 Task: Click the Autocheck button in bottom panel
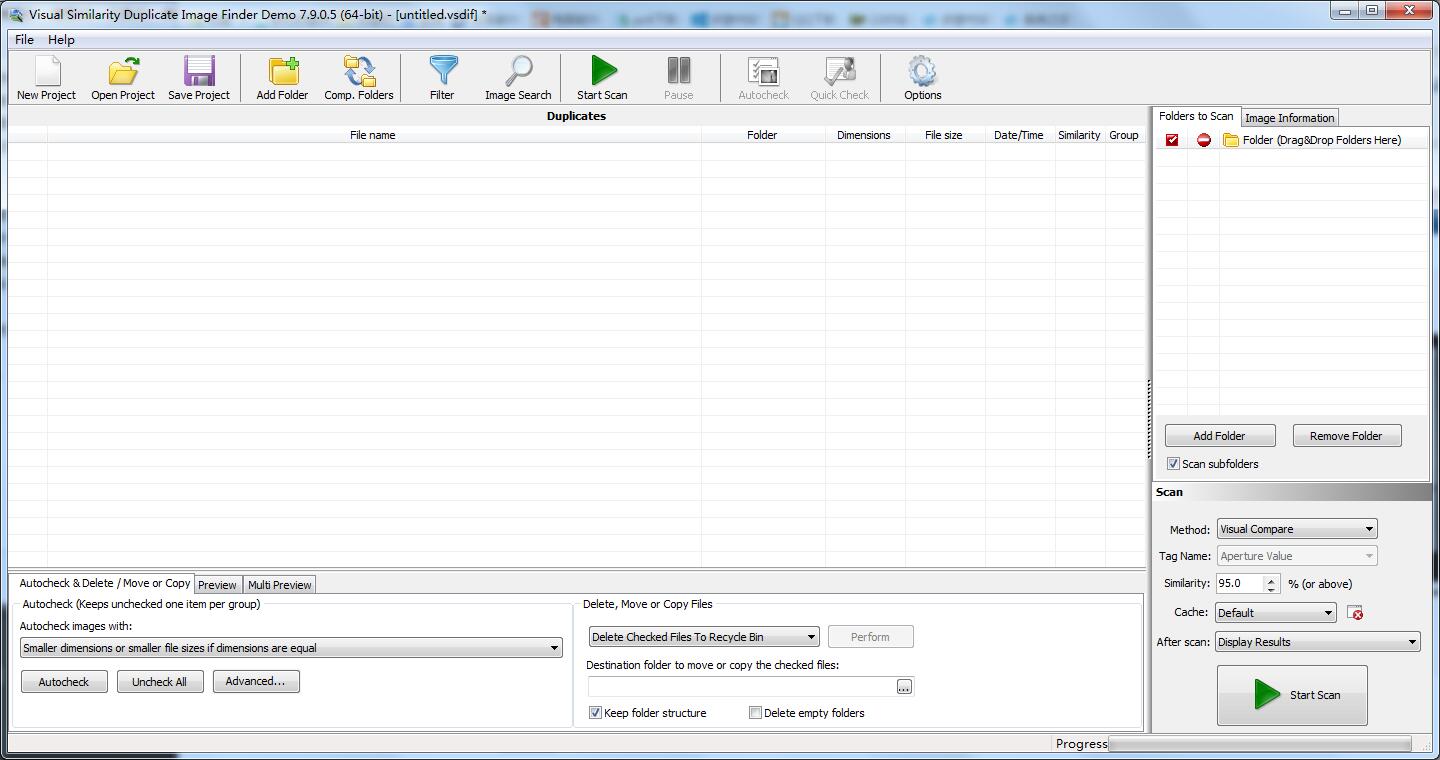coord(64,682)
